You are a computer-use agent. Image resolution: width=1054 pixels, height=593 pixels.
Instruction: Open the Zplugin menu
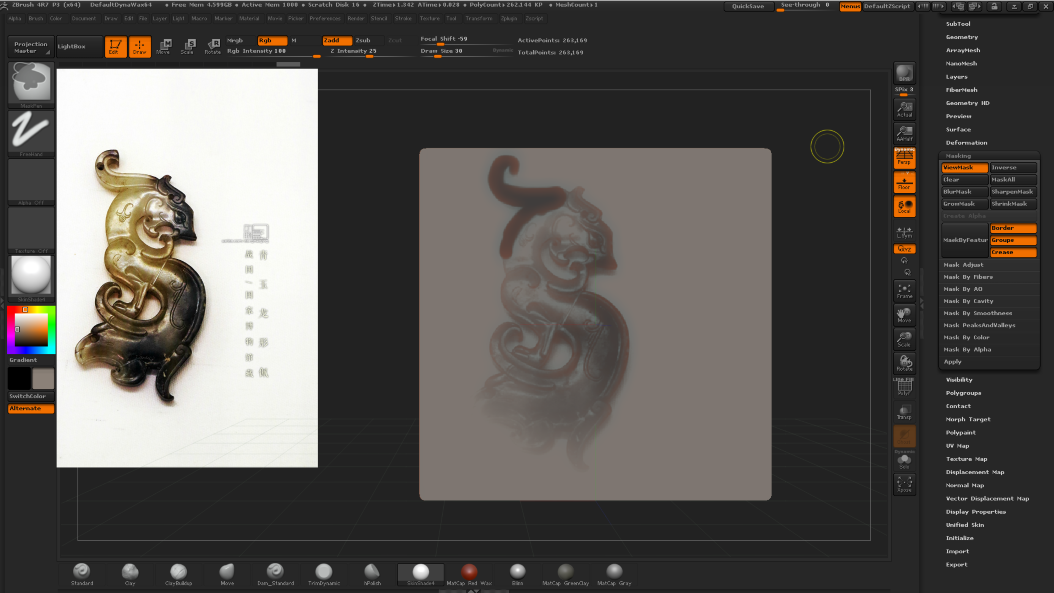click(509, 18)
